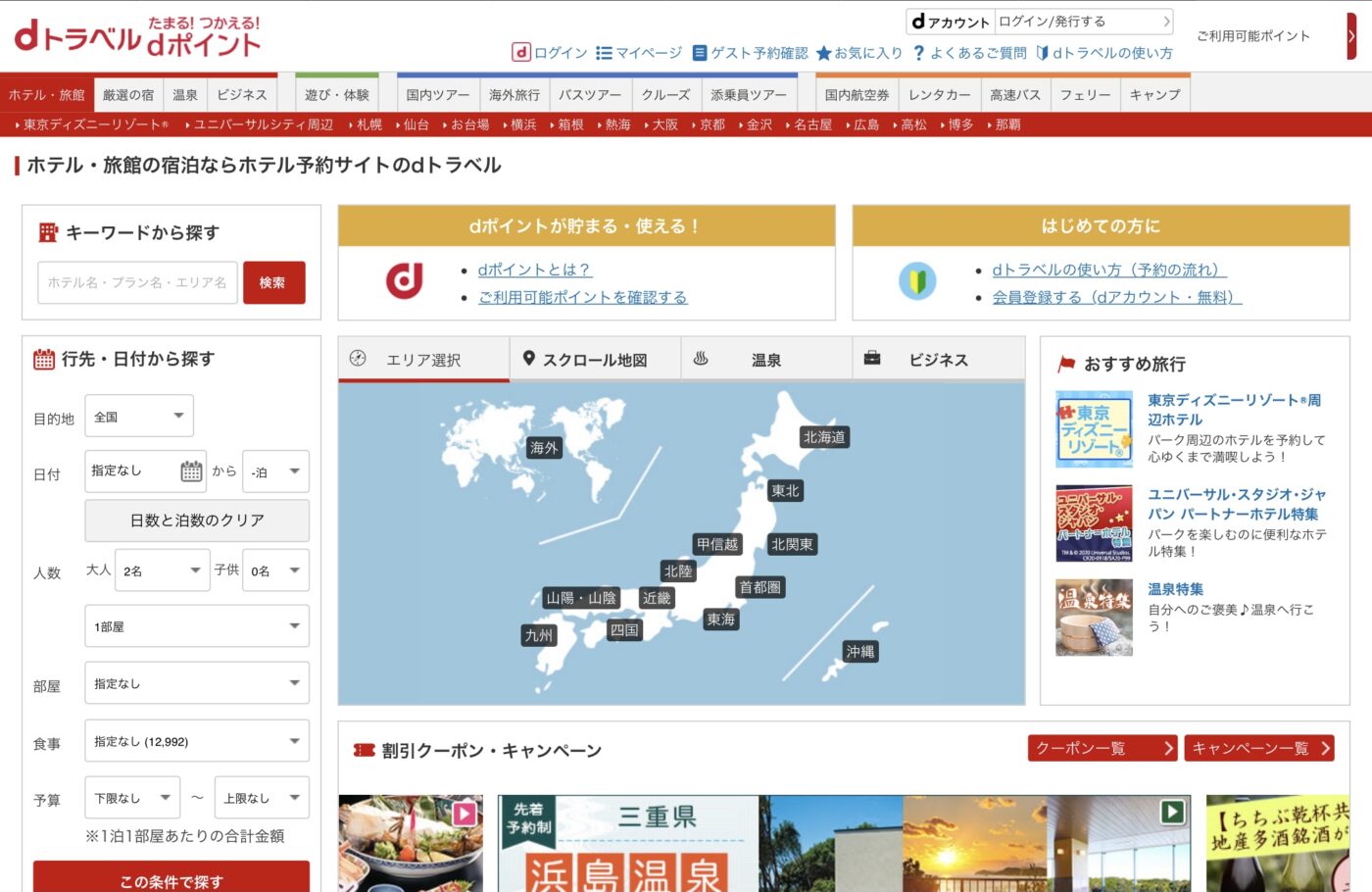Open 会員登録する (dアカウント・無料) link
The image size is (1372, 892).
(1117, 297)
